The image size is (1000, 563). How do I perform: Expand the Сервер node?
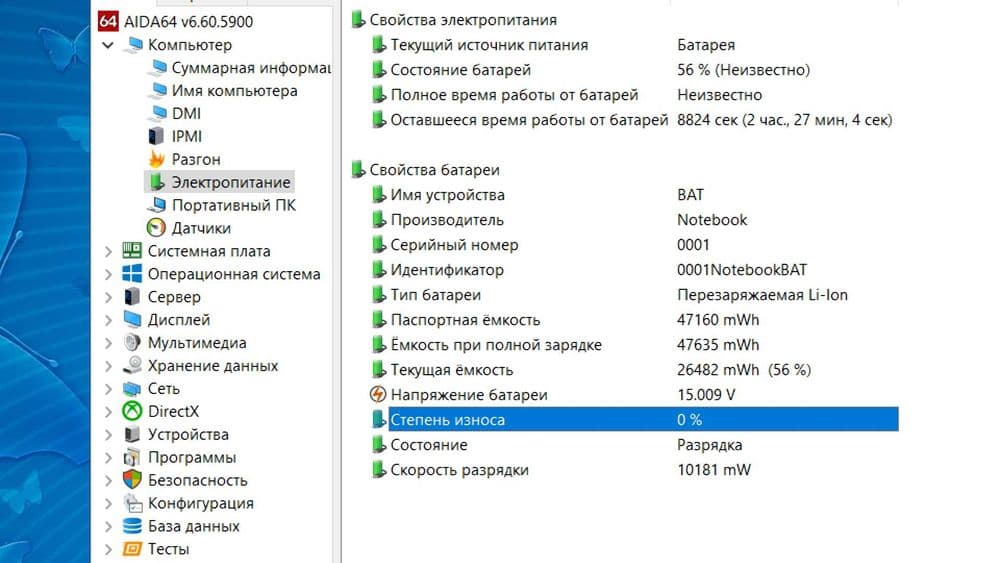click(x=108, y=297)
